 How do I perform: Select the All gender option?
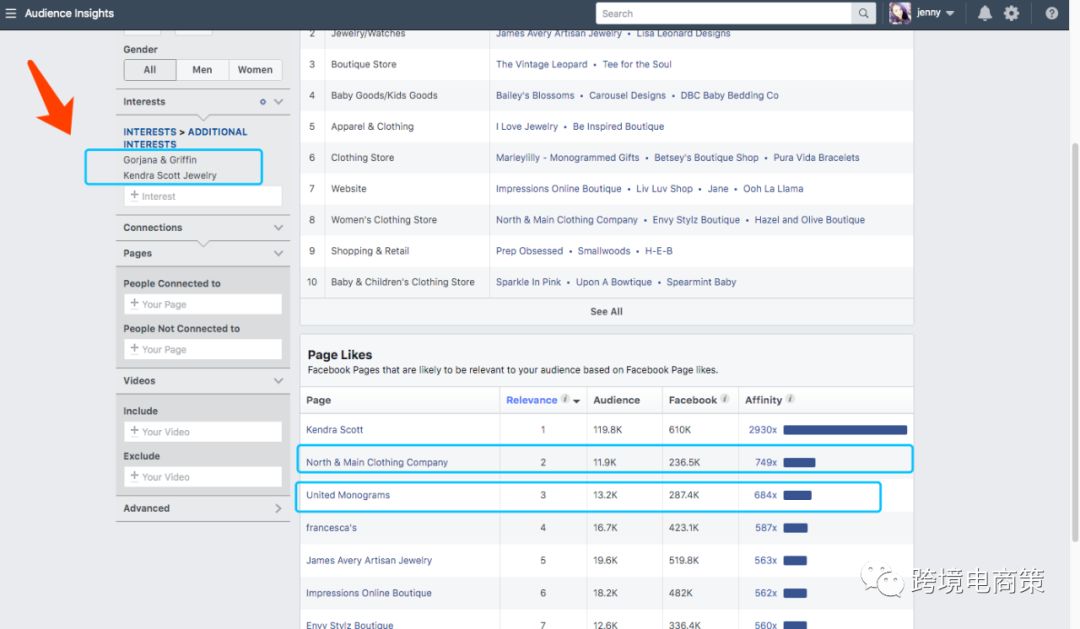(150, 70)
